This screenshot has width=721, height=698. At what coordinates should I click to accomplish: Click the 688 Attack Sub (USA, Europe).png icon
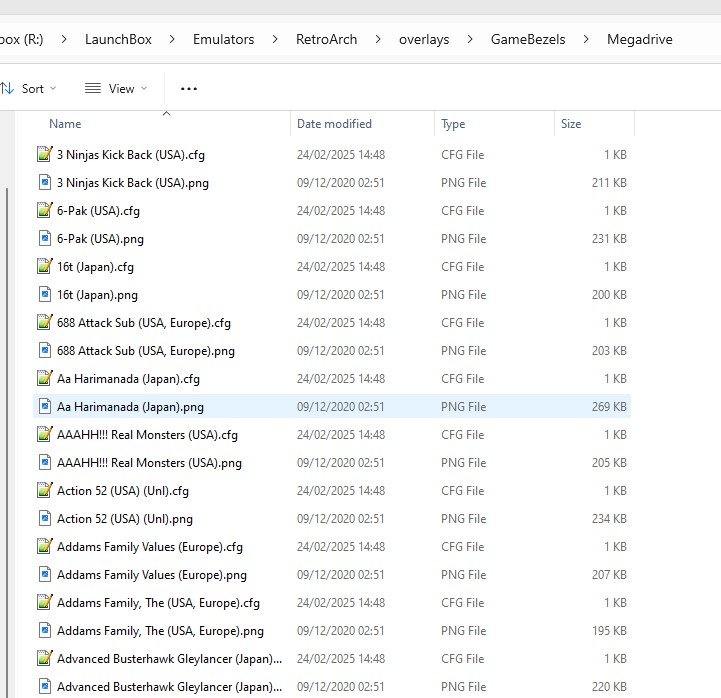(45, 351)
